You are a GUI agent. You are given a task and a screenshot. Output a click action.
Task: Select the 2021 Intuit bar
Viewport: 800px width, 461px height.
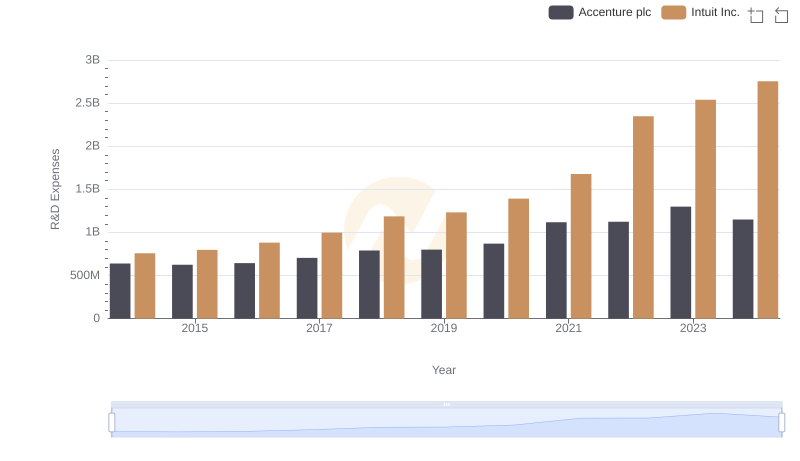581,246
